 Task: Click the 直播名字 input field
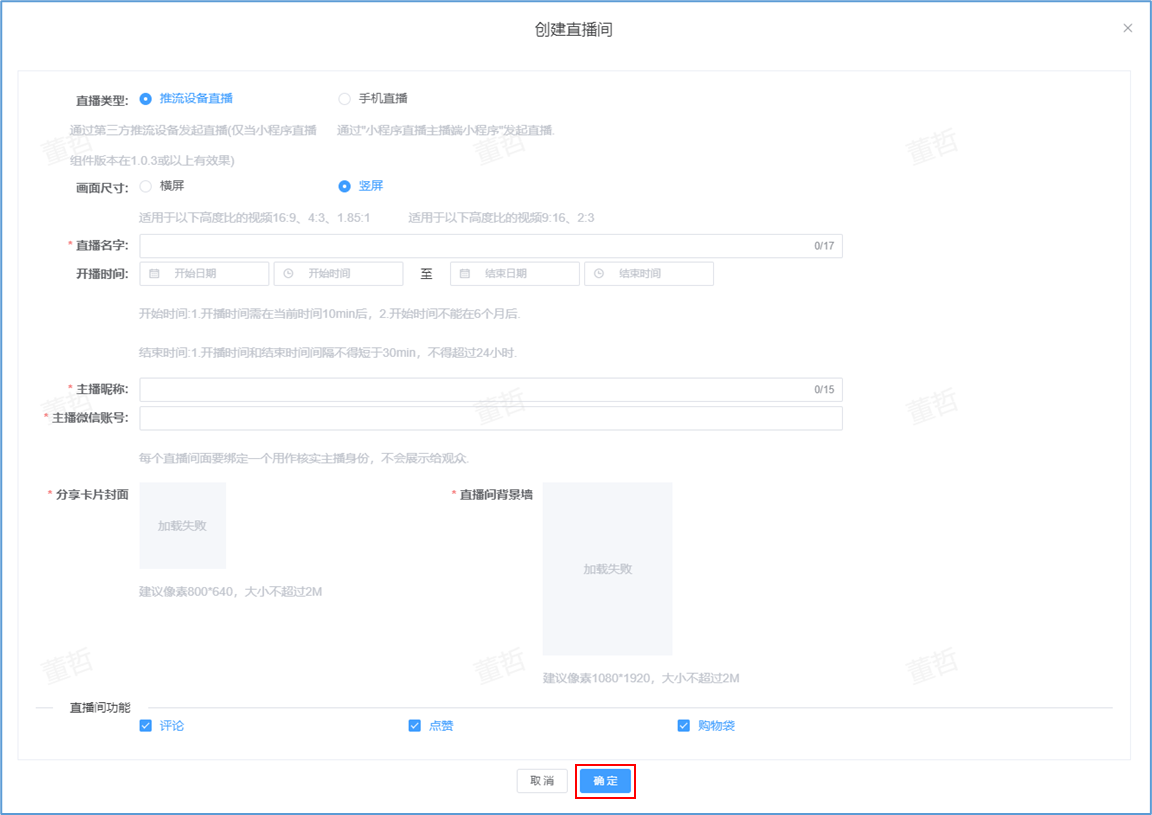pos(491,245)
